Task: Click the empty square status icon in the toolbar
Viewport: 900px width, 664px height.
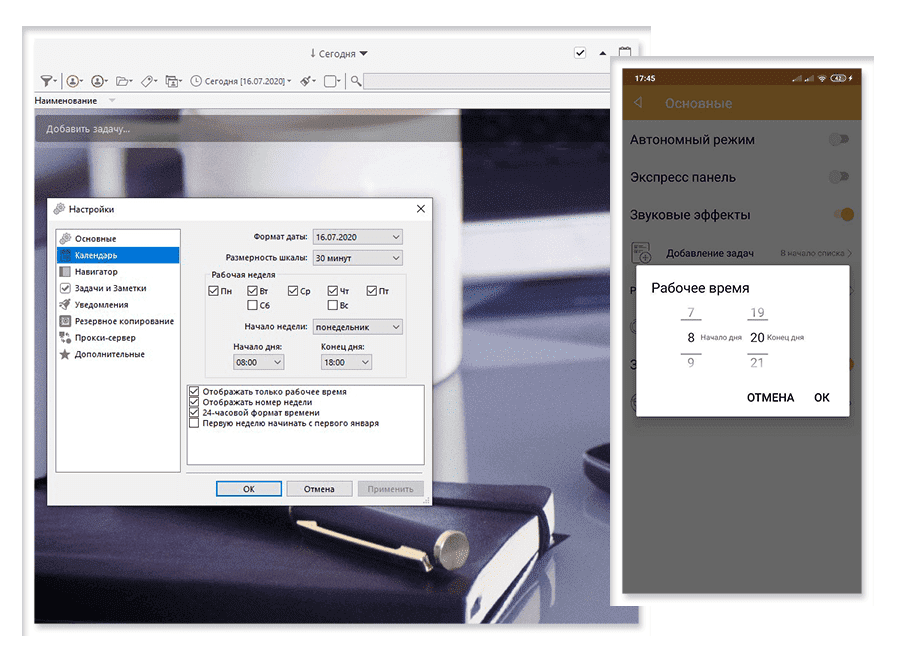Action: [332, 81]
